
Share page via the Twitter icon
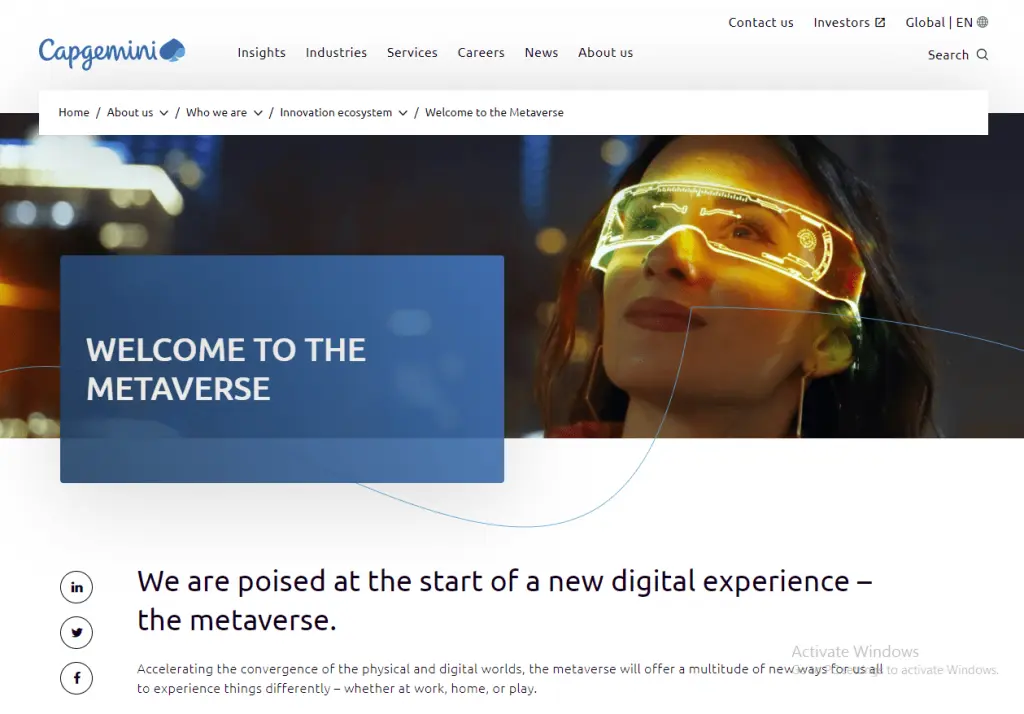pos(77,632)
